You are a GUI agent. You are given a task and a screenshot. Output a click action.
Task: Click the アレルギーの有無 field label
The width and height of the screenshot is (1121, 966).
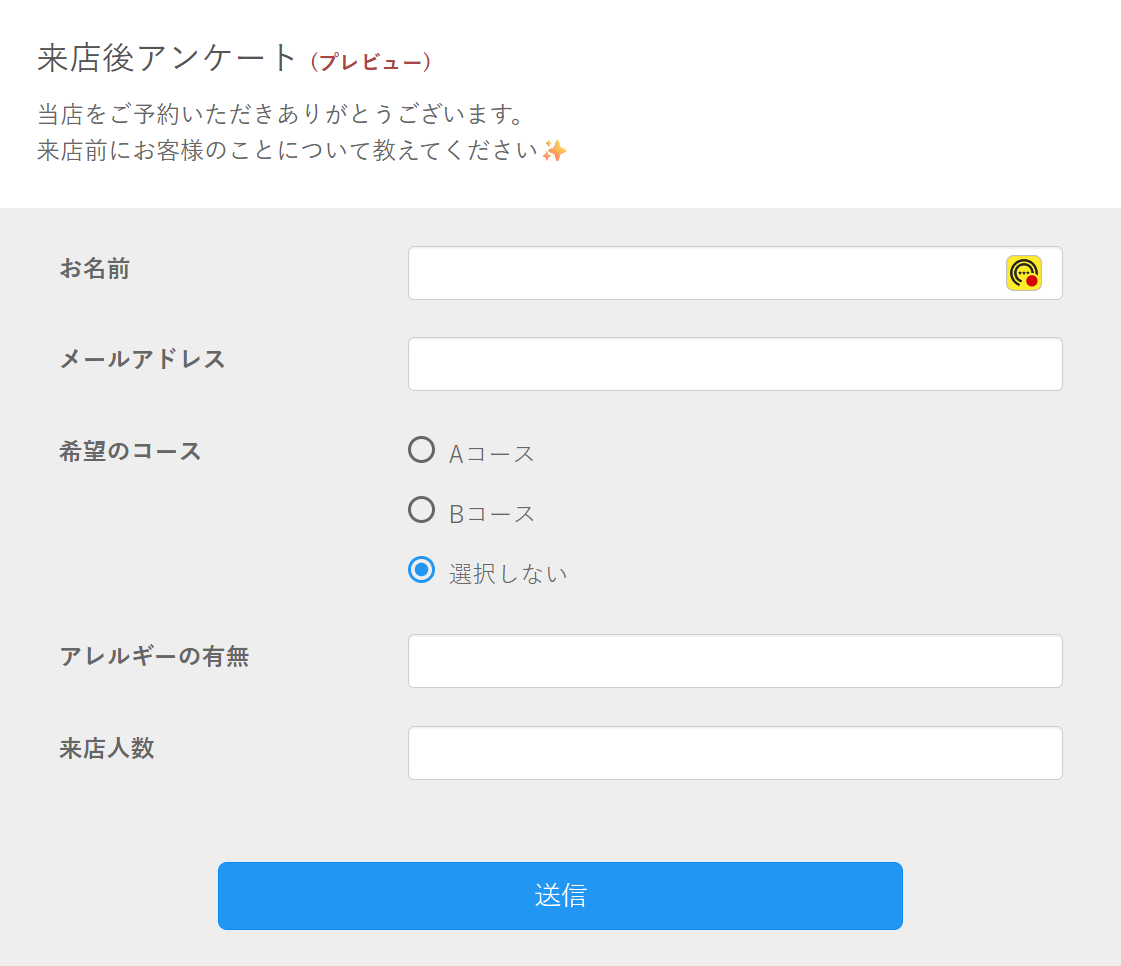(x=154, y=657)
